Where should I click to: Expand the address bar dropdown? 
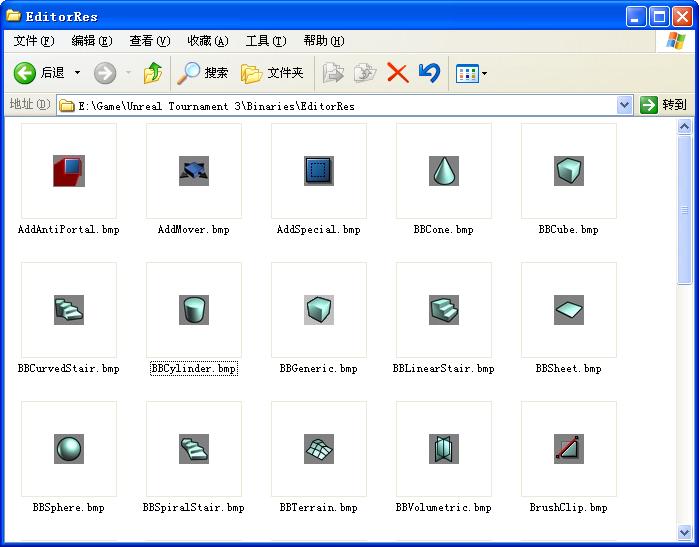coord(625,105)
